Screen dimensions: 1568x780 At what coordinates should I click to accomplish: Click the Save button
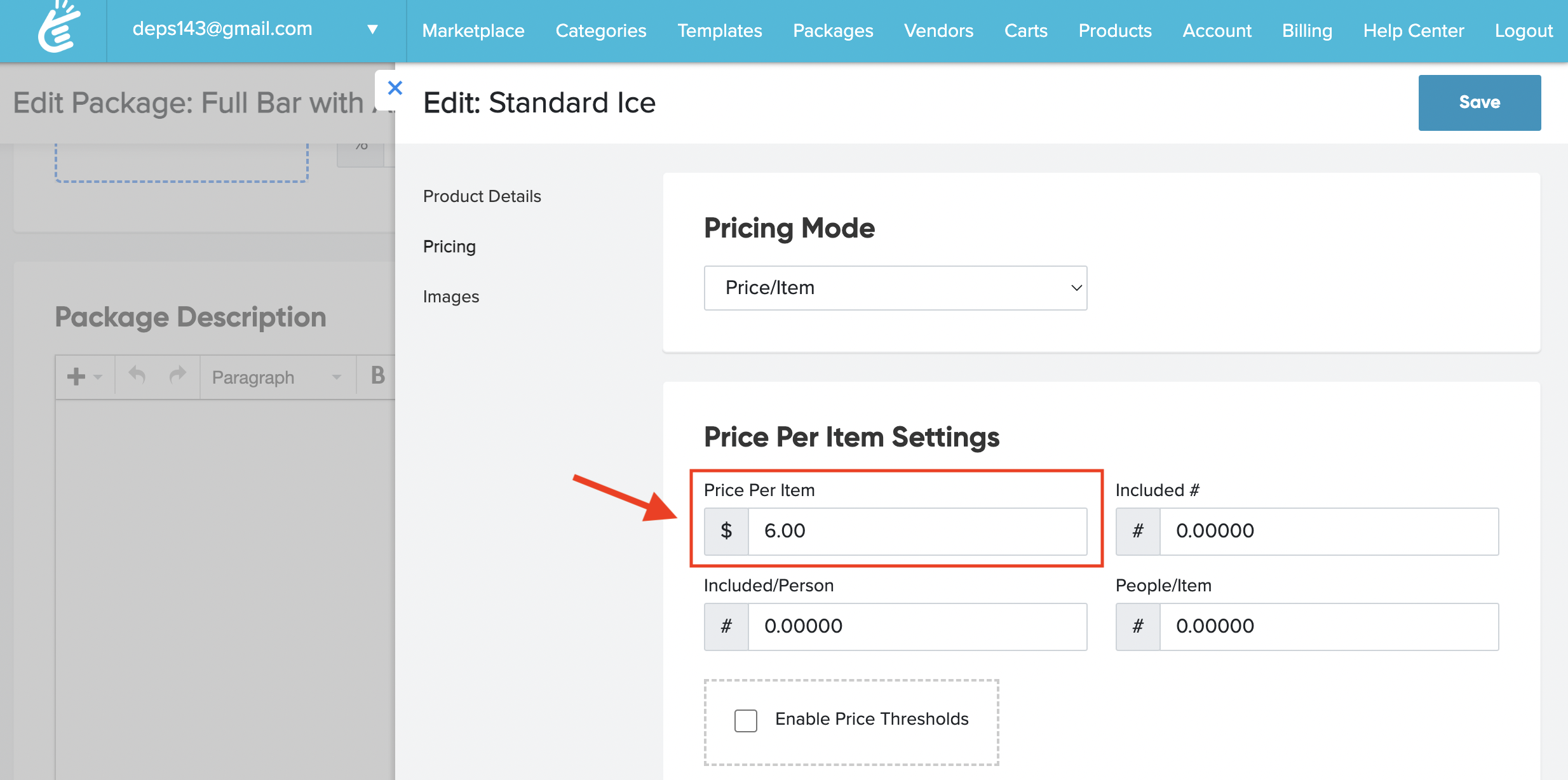coord(1479,102)
